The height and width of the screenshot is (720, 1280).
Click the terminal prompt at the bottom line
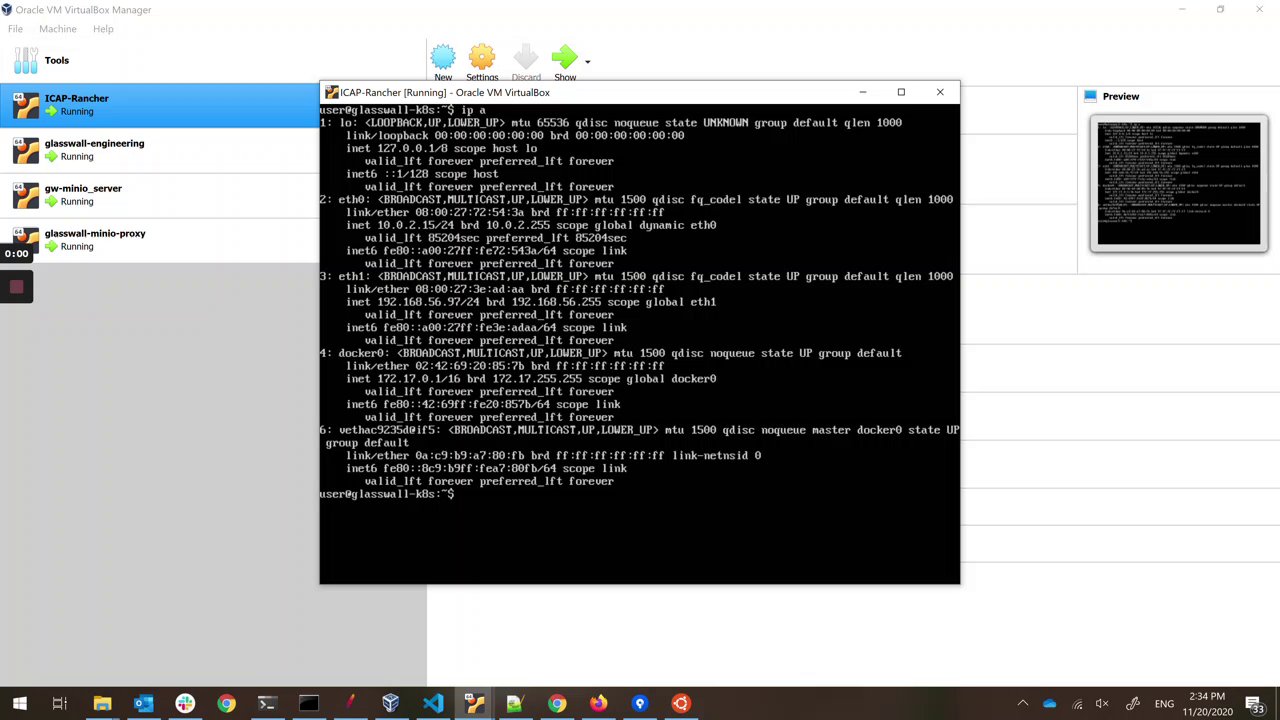click(387, 494)
